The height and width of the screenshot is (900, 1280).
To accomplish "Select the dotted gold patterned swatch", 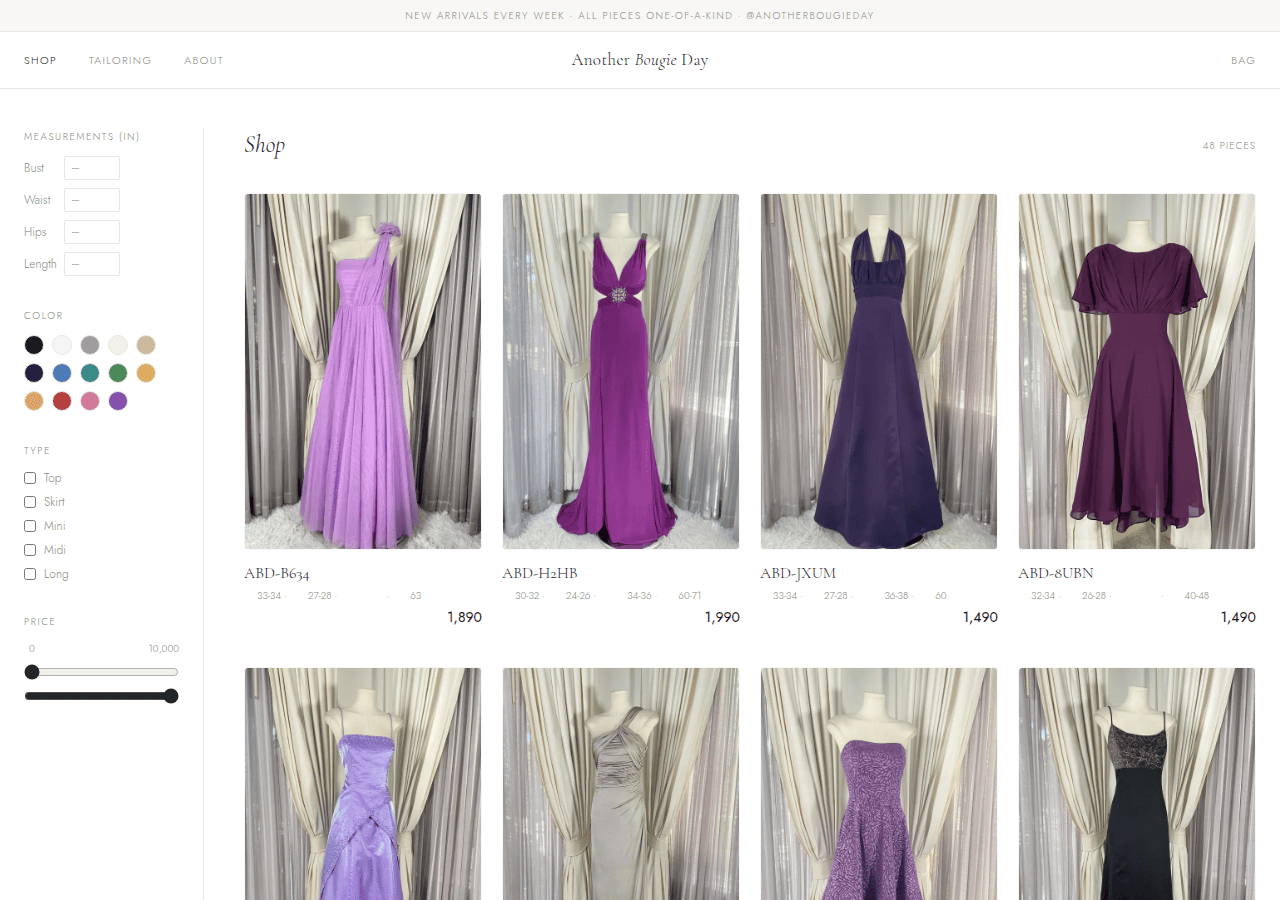I will pyautogui.click(x=34, y=401).
